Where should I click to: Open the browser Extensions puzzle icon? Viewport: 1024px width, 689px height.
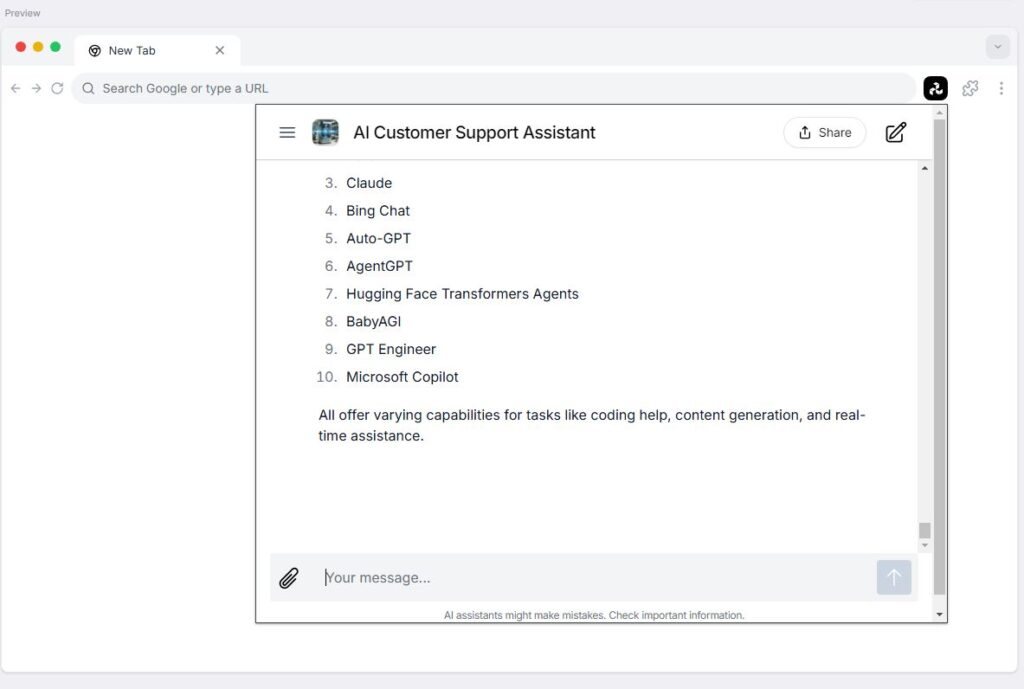tap(970, 88)
